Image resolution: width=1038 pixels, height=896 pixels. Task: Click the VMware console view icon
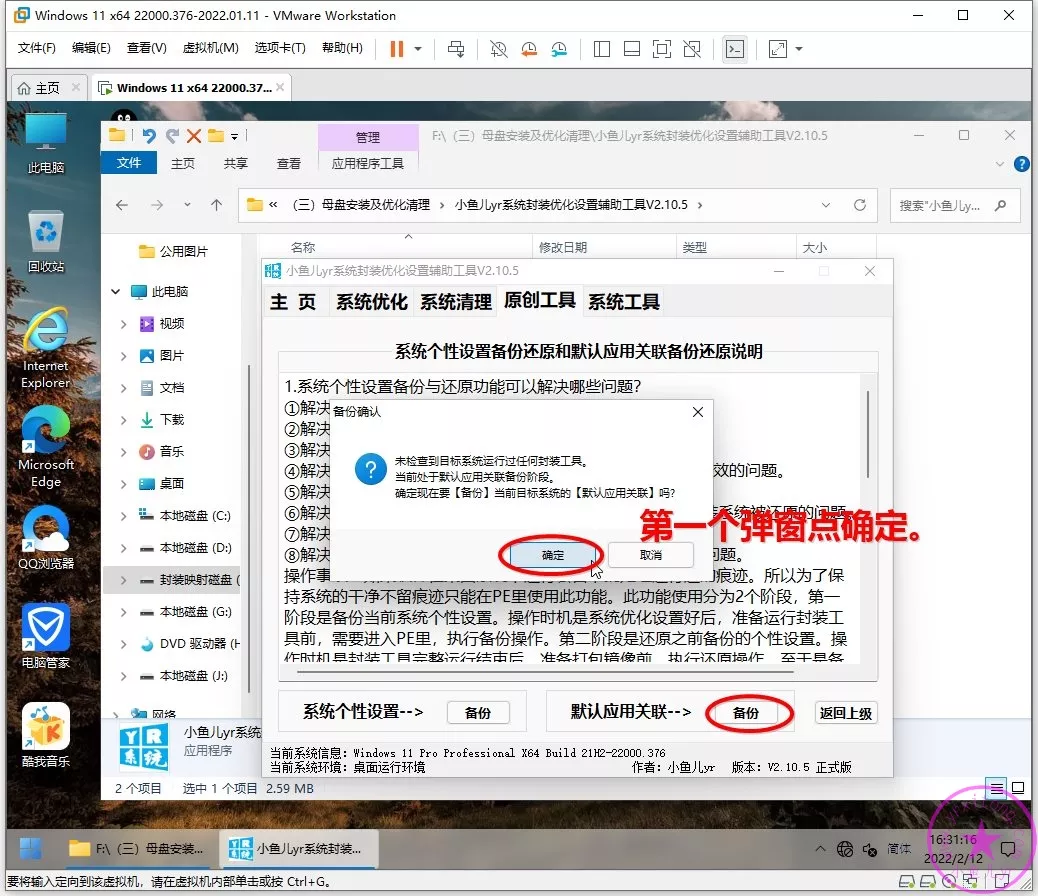[x=734, y=48]
